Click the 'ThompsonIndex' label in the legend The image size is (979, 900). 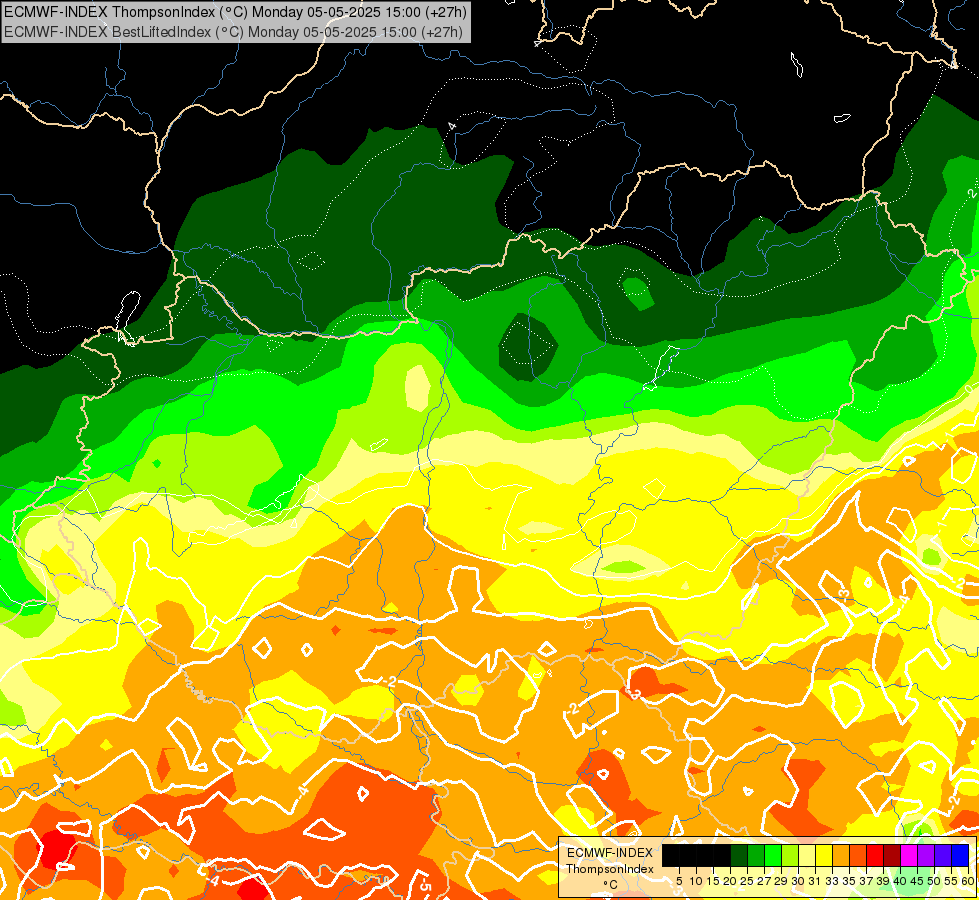(x=610, y=869)
